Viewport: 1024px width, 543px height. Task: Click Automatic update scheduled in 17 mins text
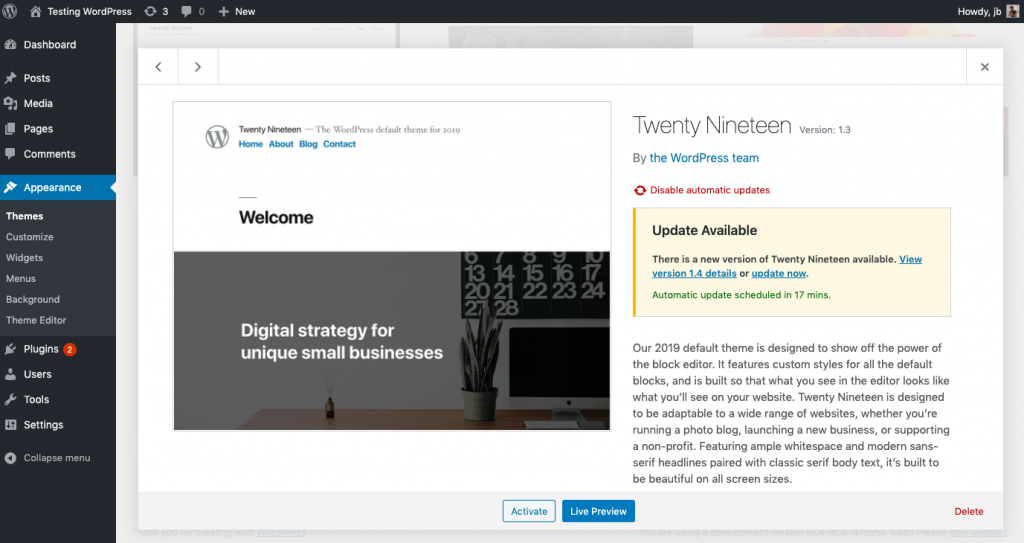pyautogui.click(x=741, y=295)
